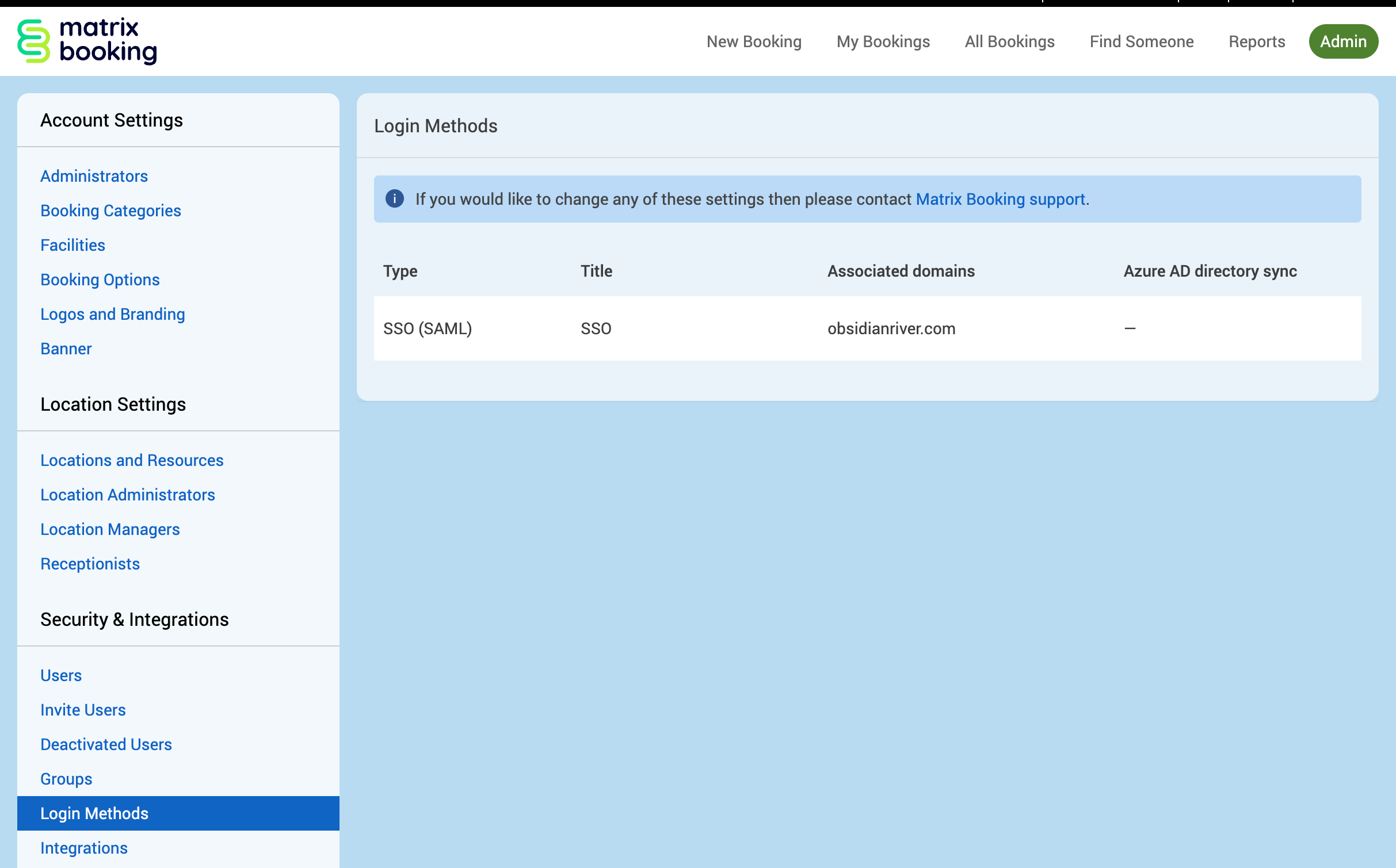Open Logos and Branding
This screenshot has width=1396, height=868.
(113, 314)
